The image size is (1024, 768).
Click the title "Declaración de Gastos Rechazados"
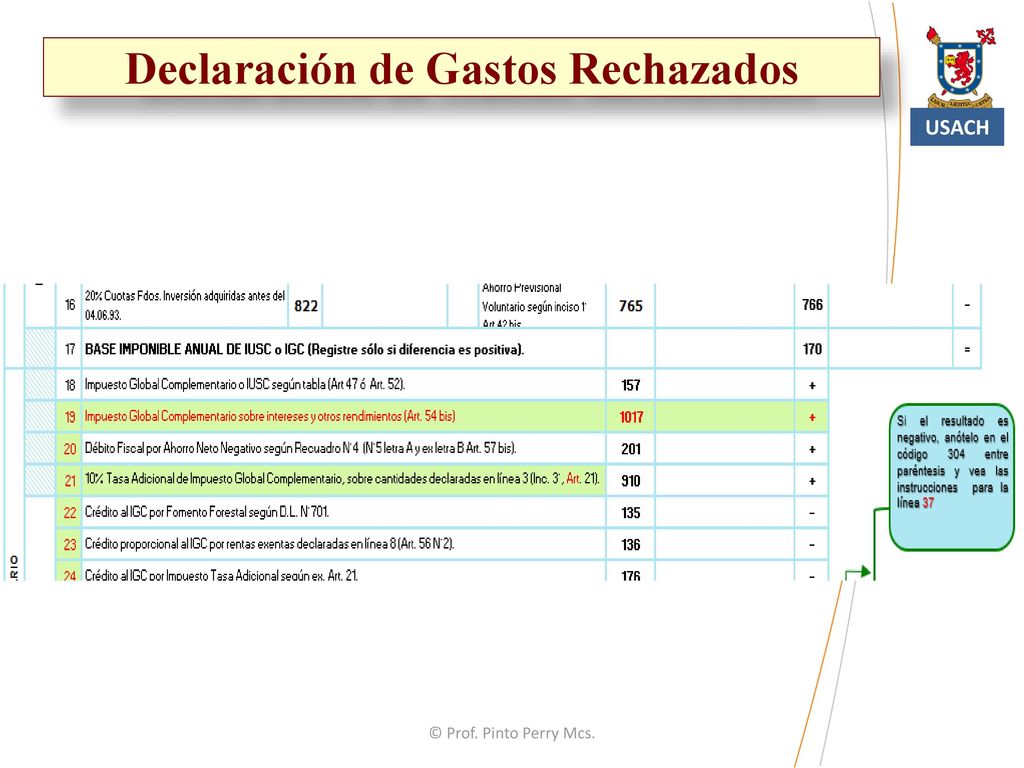461,68
